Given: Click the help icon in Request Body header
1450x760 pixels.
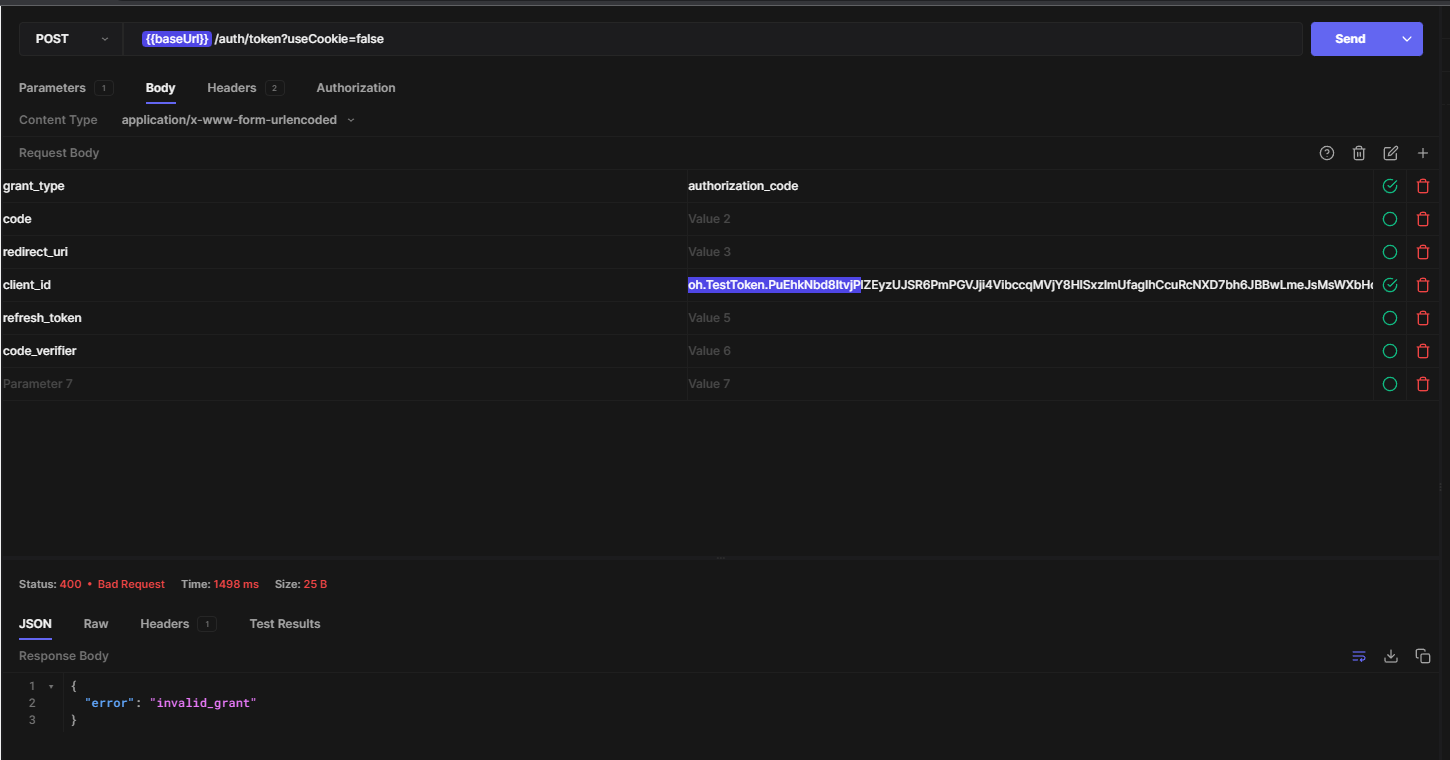Looking at the screenshot, I should [x=1327, y=153].
